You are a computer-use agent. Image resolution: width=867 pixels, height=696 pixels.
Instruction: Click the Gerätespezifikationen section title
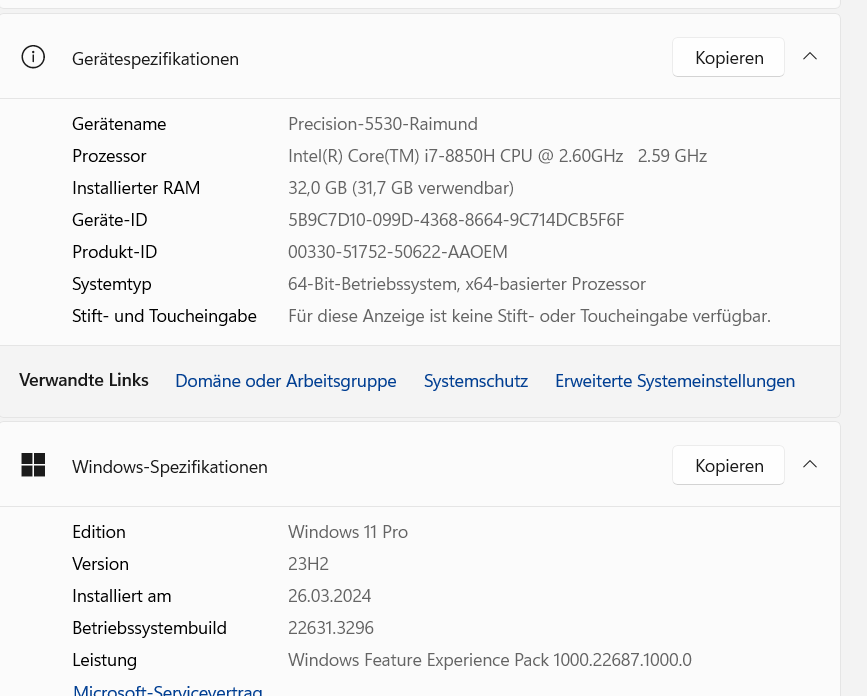[x=155, y=59]
